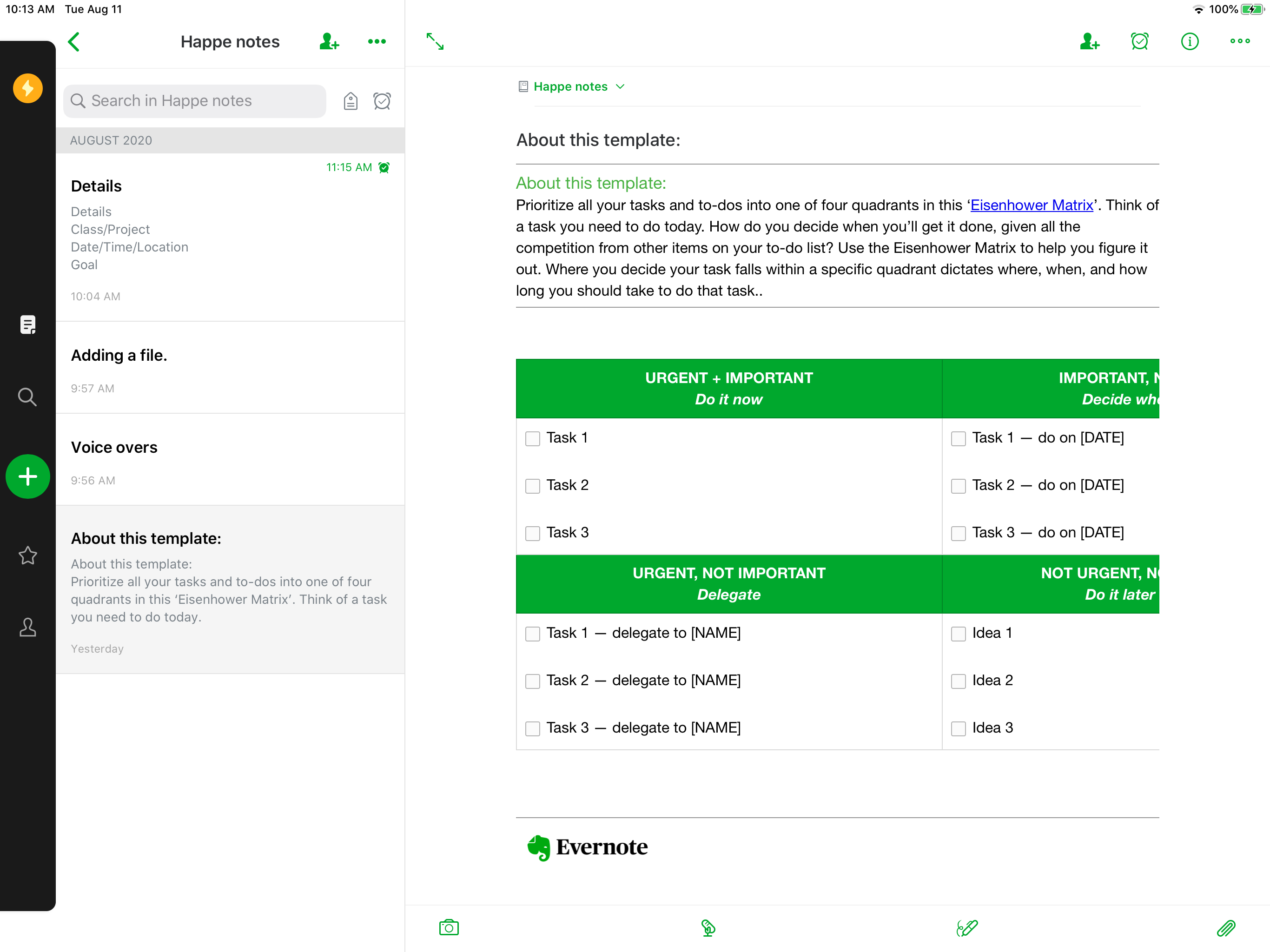Open note info panel
The image size is (1270, 952).
pyautogui.click(x=1189, y=41)
